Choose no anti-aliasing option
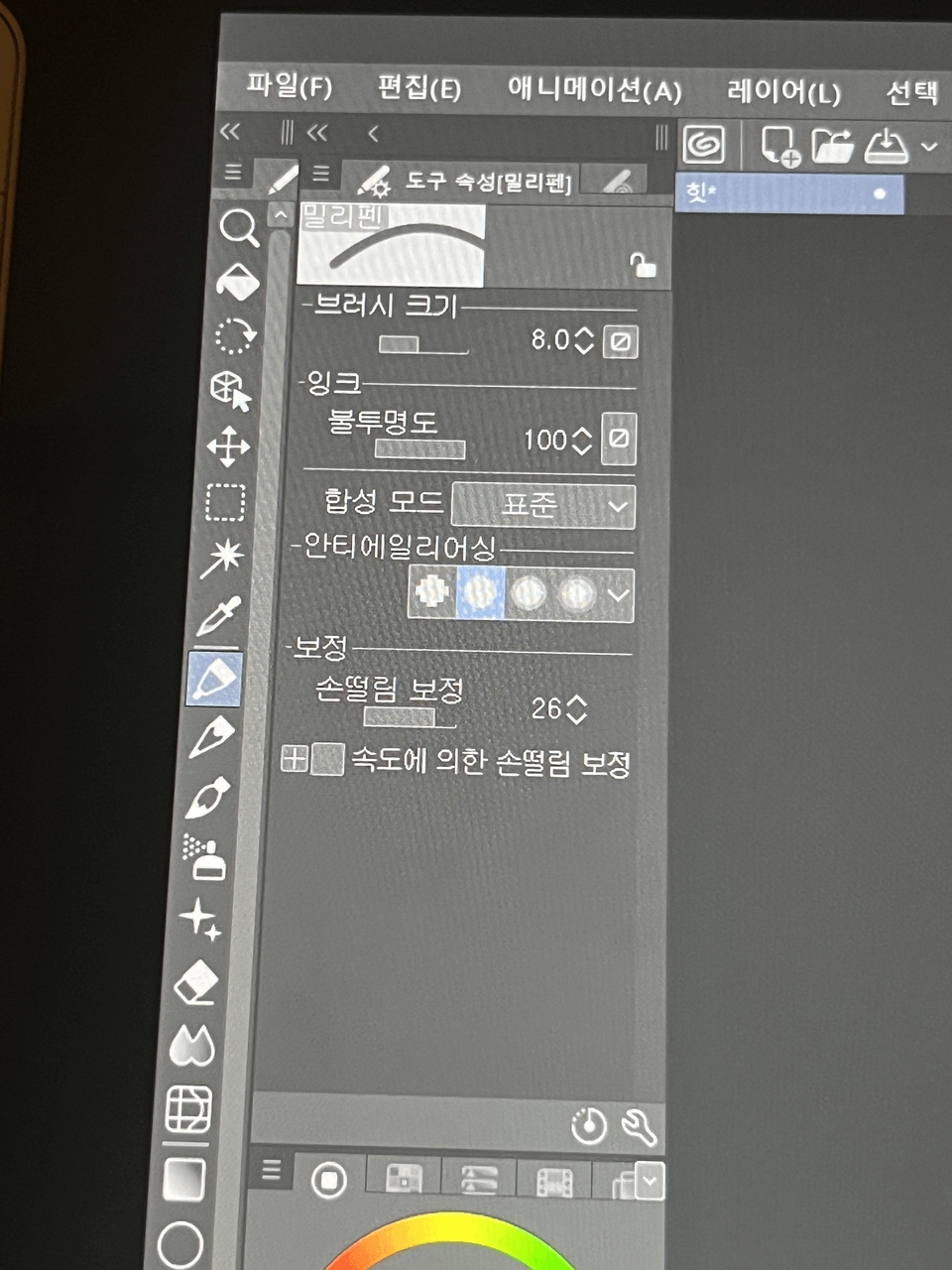Screen dimensions: 952x1270 click(431, 592)
